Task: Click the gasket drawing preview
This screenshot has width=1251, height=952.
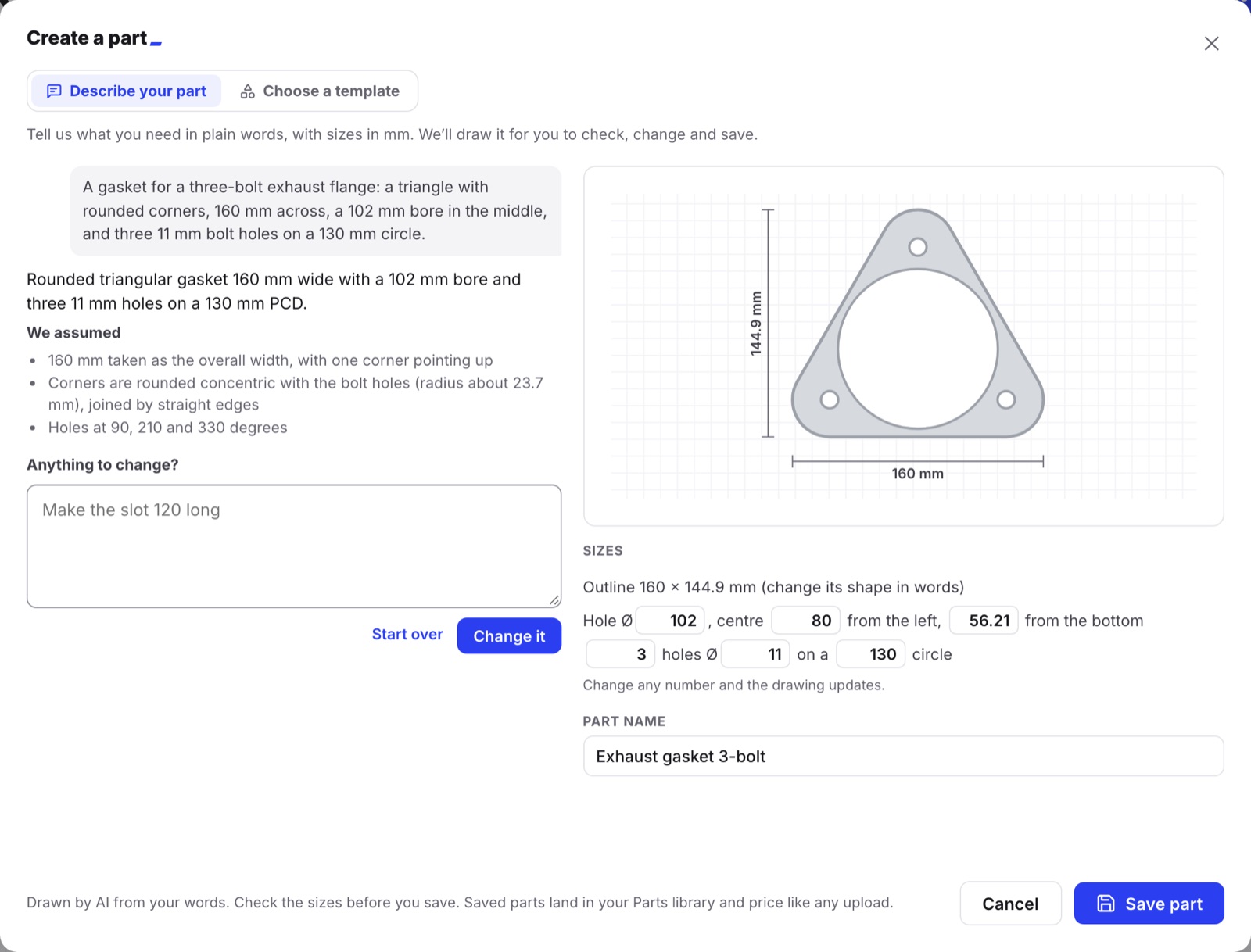Action: (903, 346)
